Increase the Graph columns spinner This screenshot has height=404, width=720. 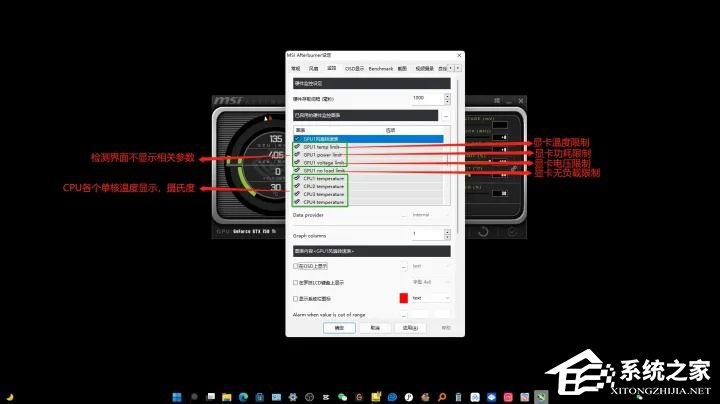[x=447, y=232]
